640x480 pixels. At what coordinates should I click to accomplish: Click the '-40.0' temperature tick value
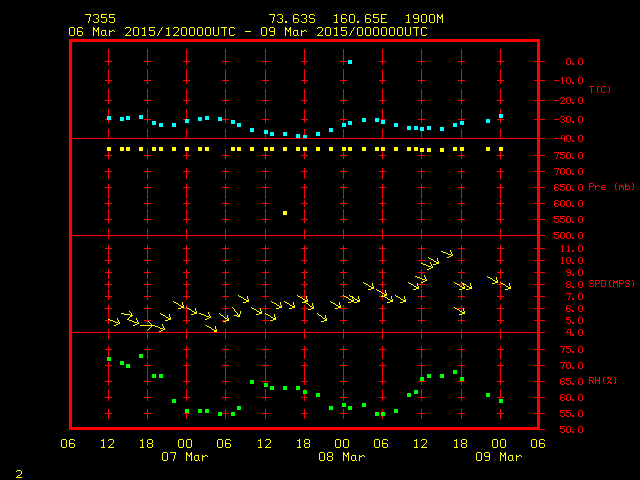point(569,139)
